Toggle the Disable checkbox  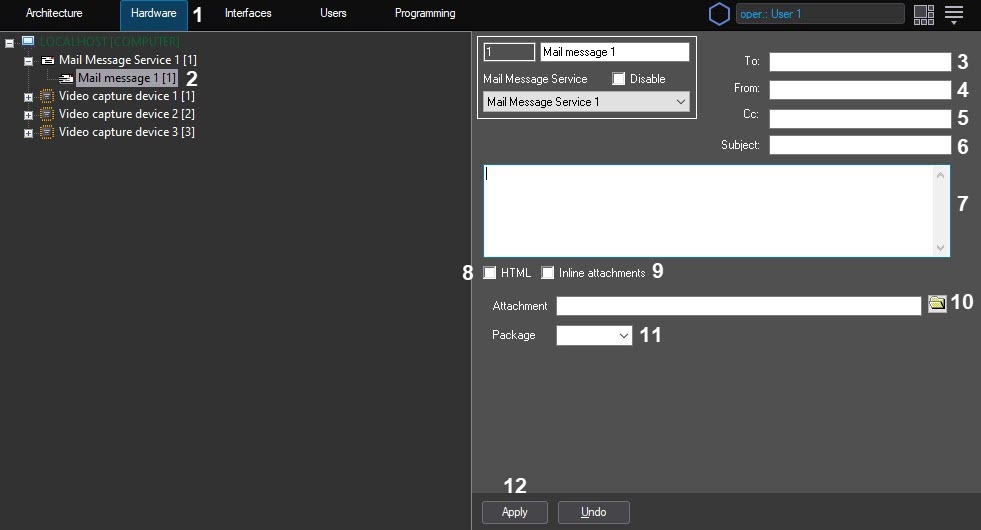point(618,79)
